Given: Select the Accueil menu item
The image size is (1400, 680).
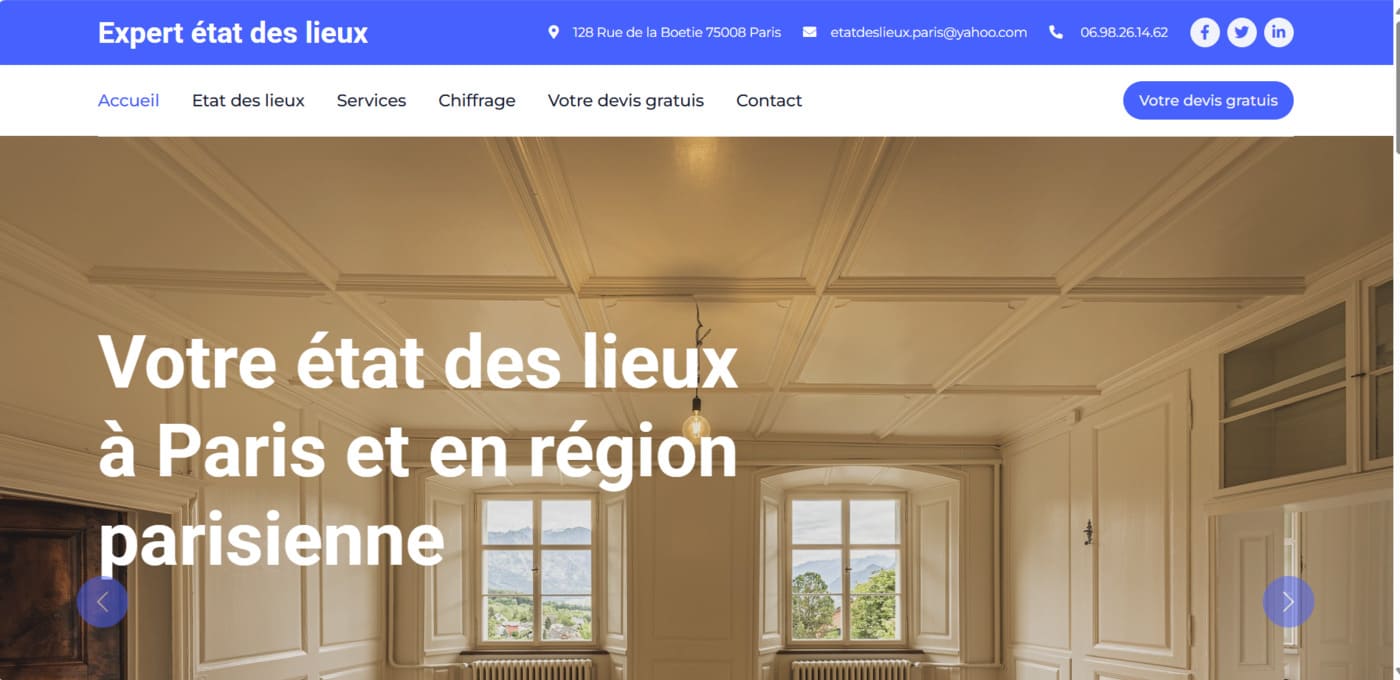Looking at the screenshot, I should [x=129, y=100].
